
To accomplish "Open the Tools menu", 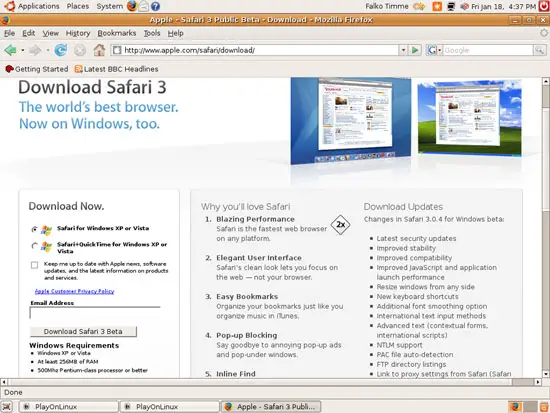I will pyautogui.click(x=152, y=33).
